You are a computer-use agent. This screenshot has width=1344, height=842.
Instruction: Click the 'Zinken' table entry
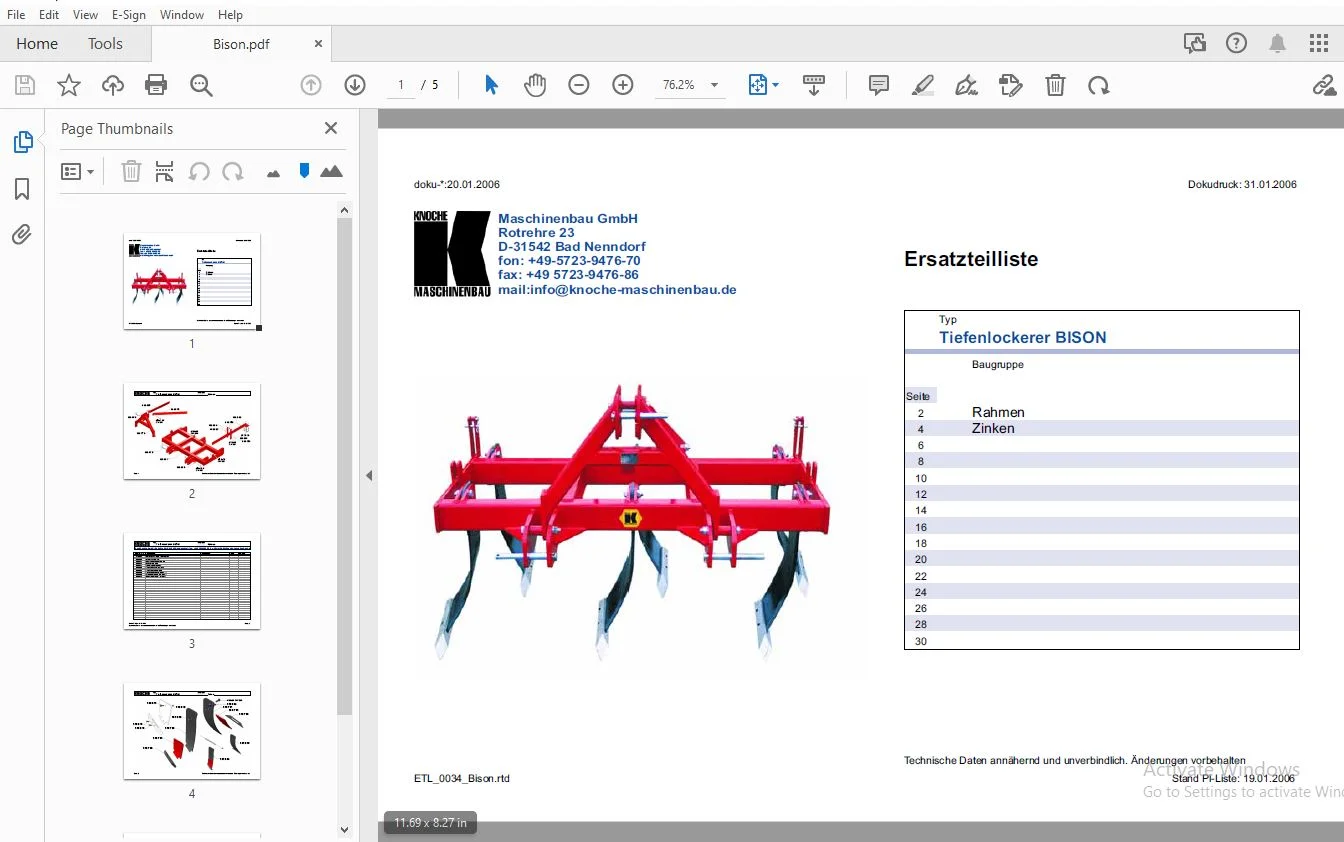tap(993, 428)
